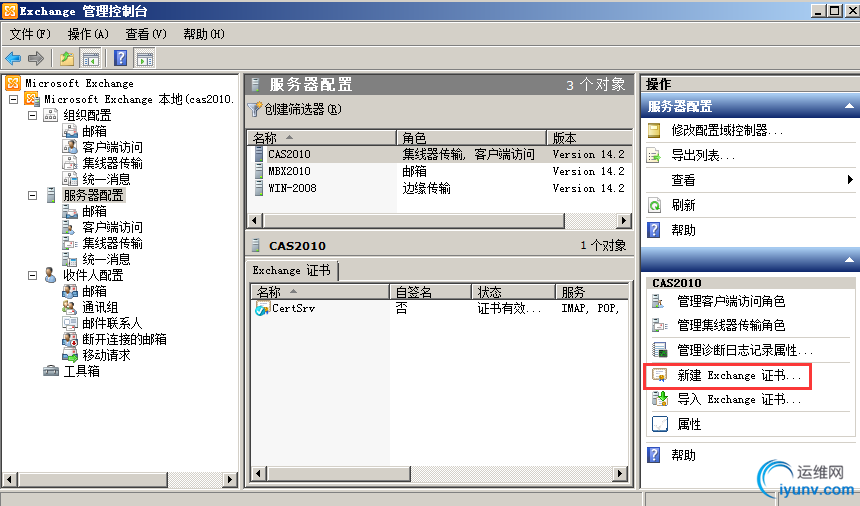Click the Back arrow toolbar icon

13,58
